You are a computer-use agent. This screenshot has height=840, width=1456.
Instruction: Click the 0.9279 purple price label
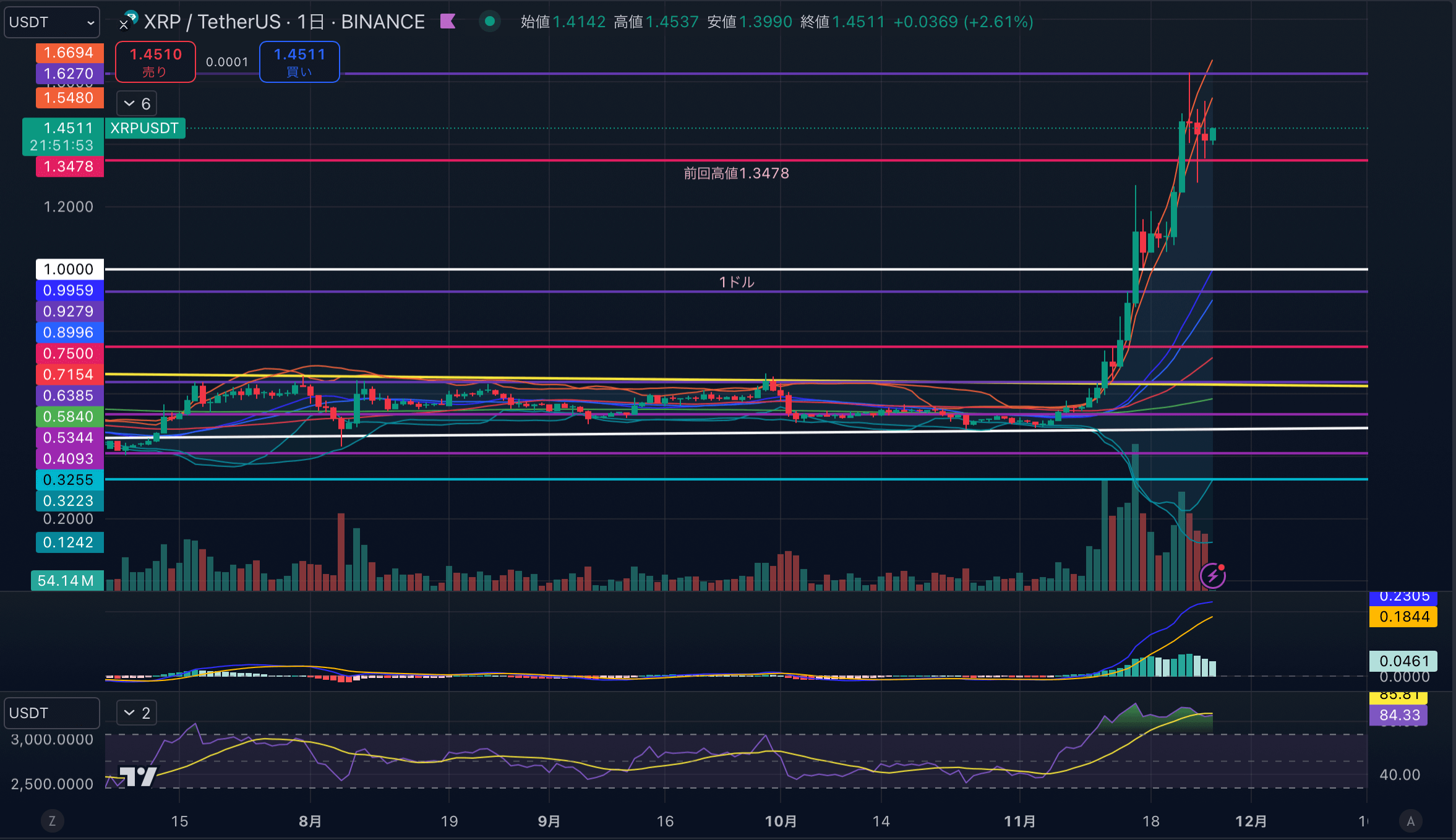click(69, 311)
